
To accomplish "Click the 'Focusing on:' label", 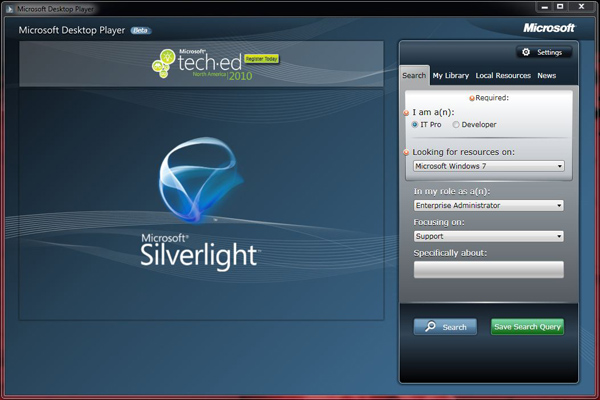I will coord(439,222).
